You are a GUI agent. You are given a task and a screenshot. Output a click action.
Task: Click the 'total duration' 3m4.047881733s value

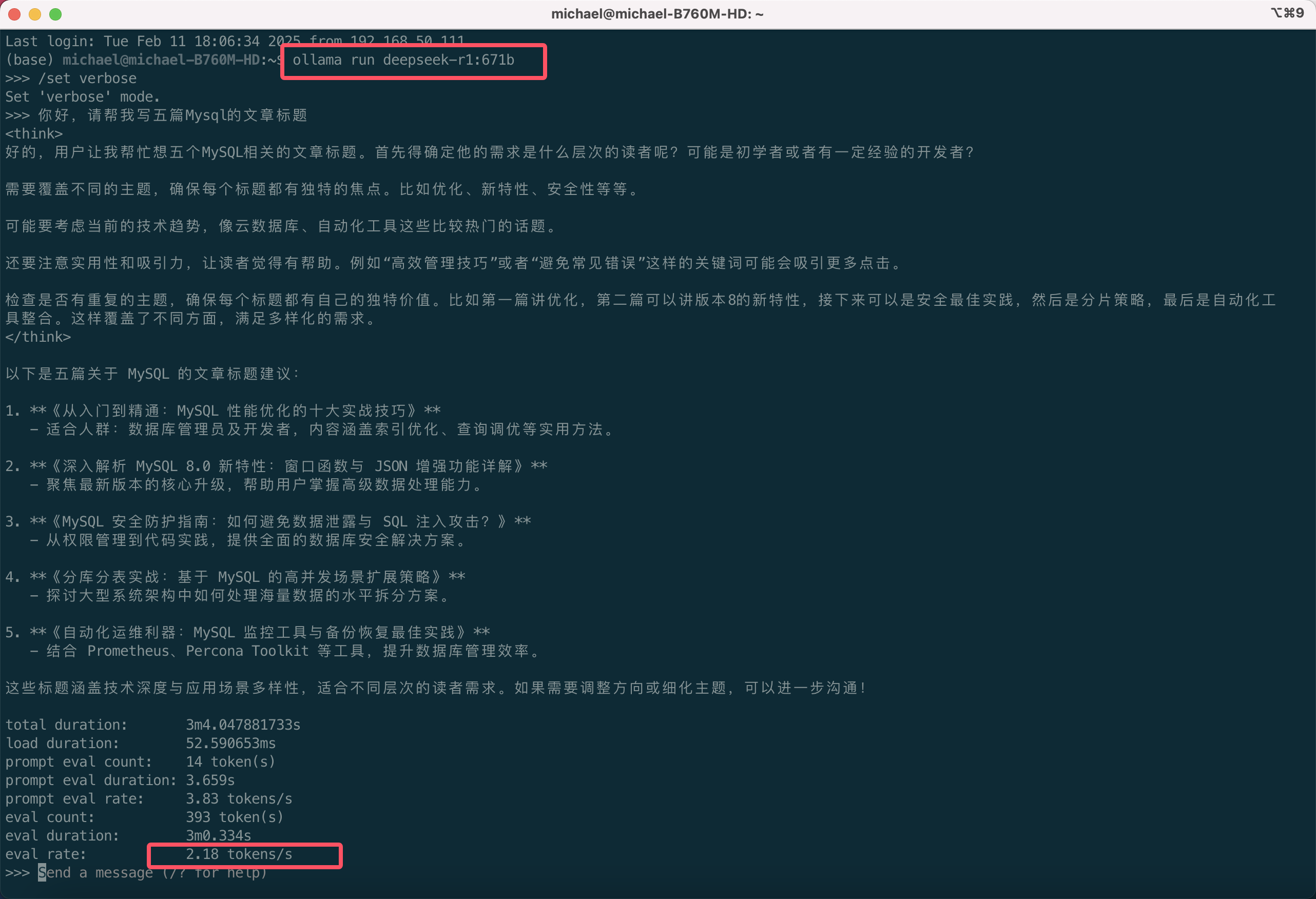point(243,725)
